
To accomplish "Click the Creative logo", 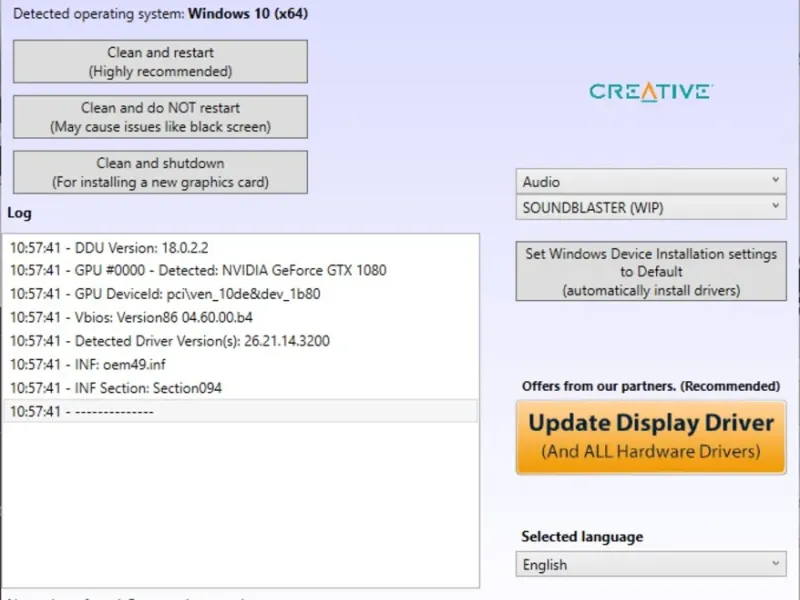I will pyautogui.click(x=651, y=92).
